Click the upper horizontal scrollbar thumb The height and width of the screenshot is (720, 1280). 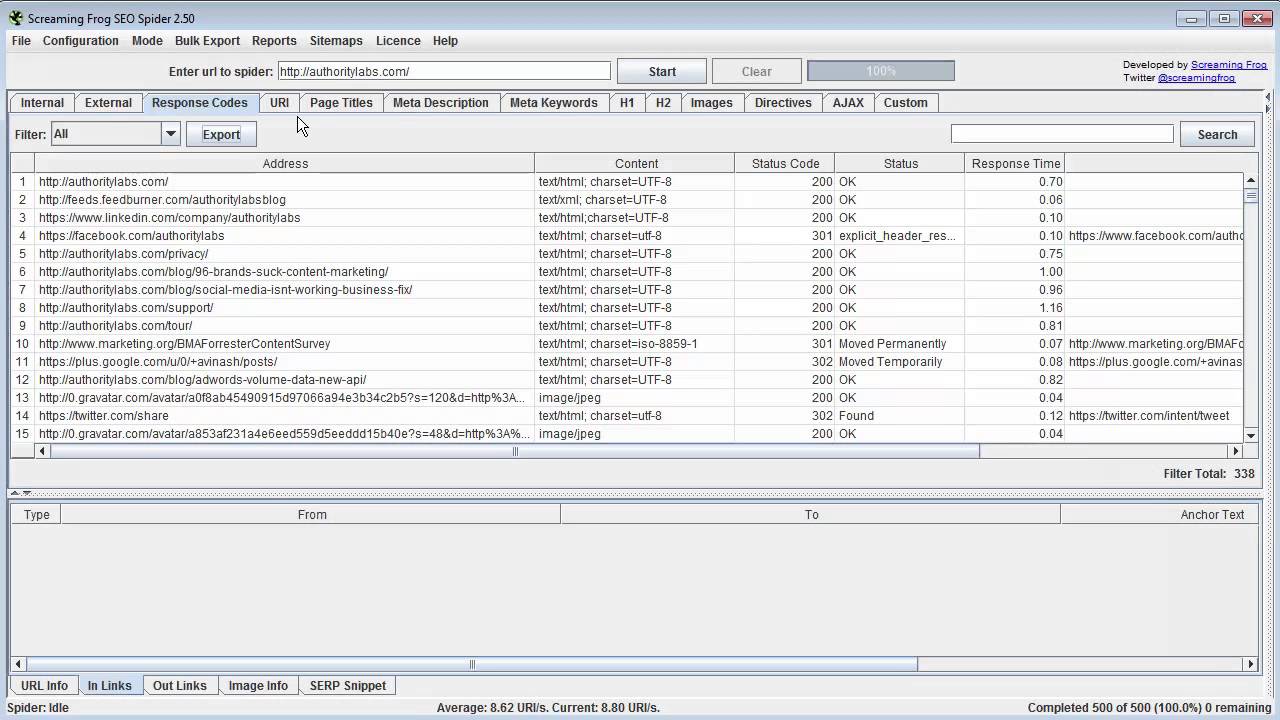tap(515, 451)
